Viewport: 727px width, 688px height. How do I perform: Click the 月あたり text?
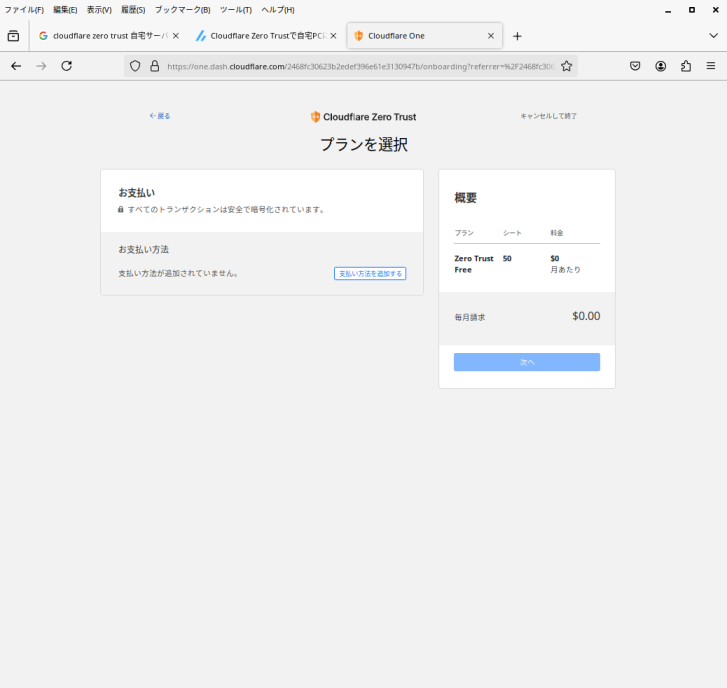click(565, 270)
